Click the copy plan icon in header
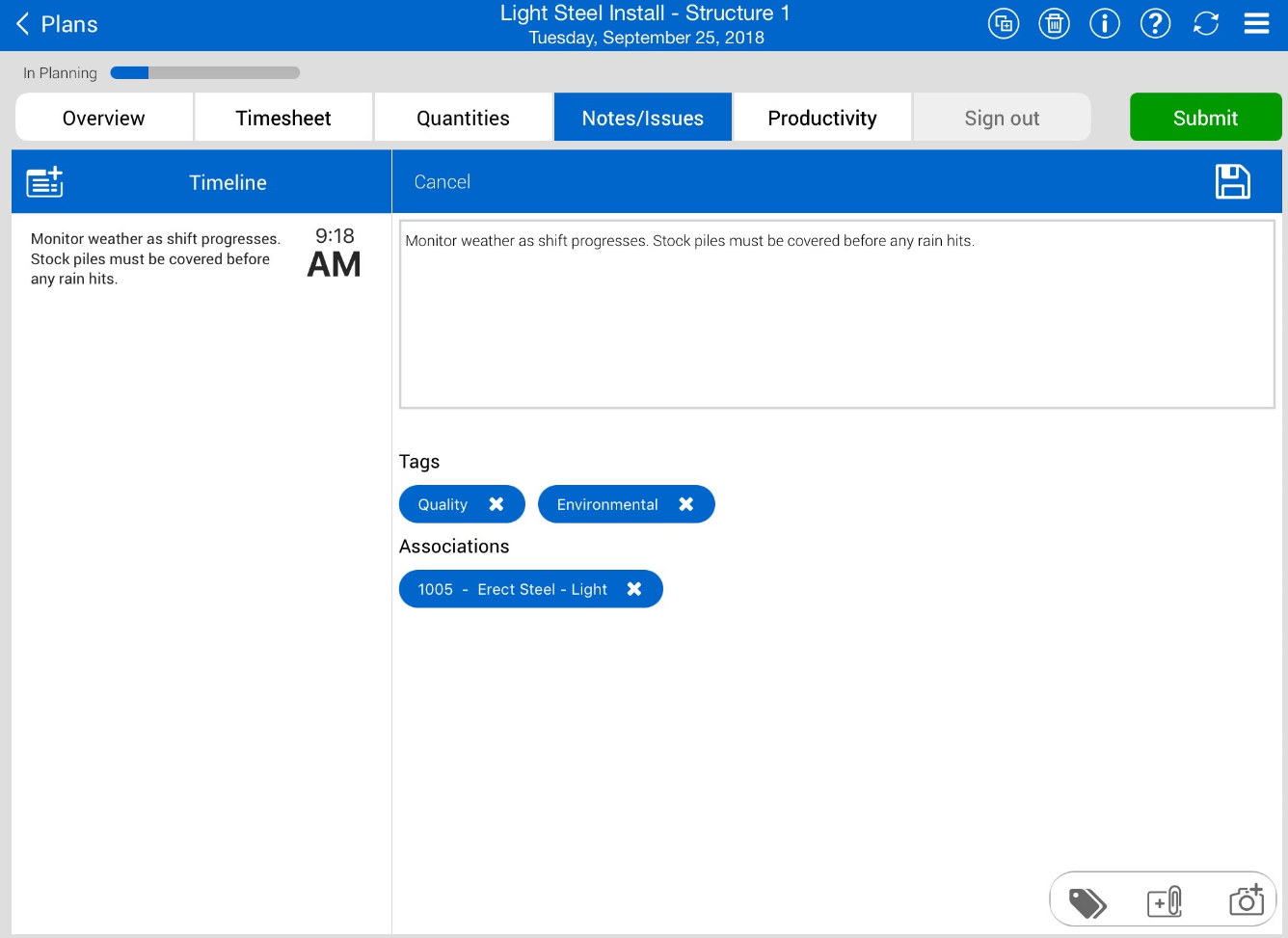The width and height of the screenshot is (1288, 938). [1004, 24]
